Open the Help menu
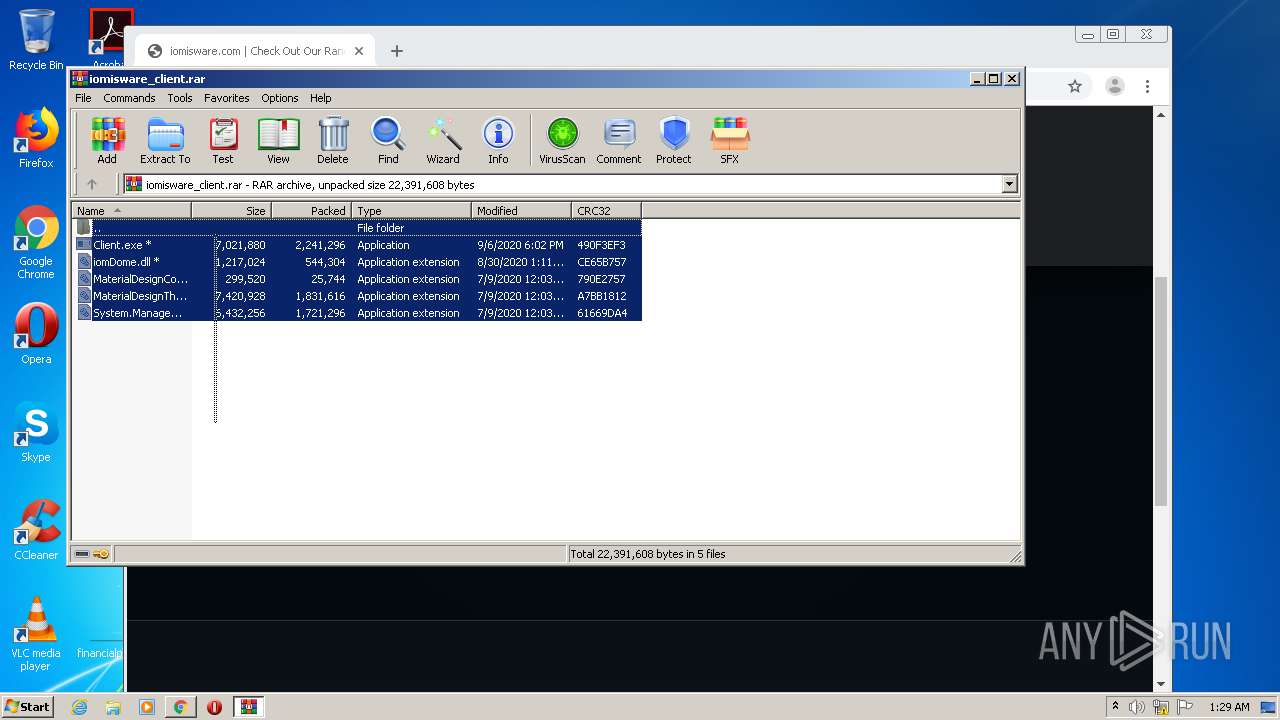The width and height of the screenshot is (1280, 720). (x=320, y=98)
